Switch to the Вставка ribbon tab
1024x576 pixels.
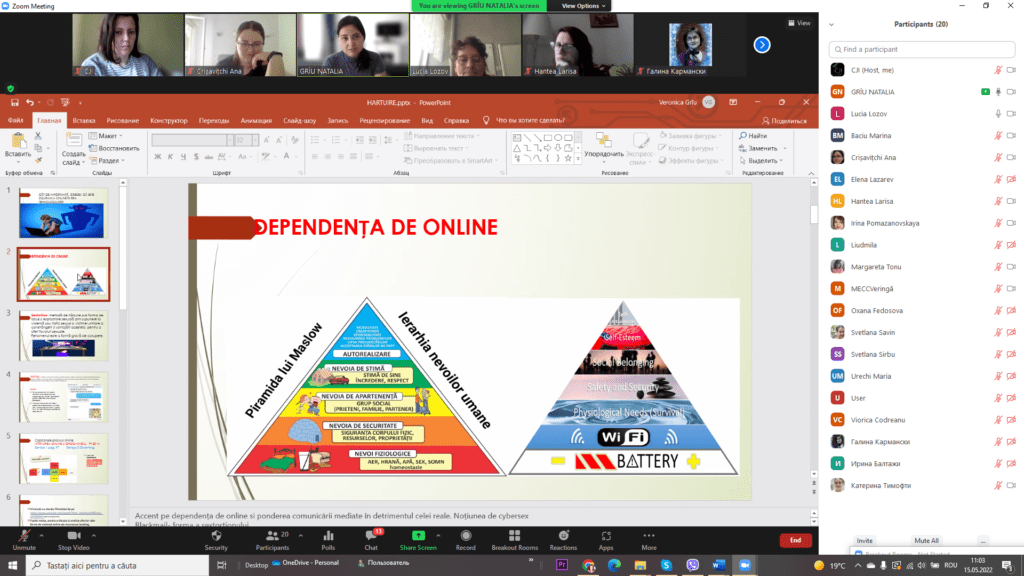[85, 120]
